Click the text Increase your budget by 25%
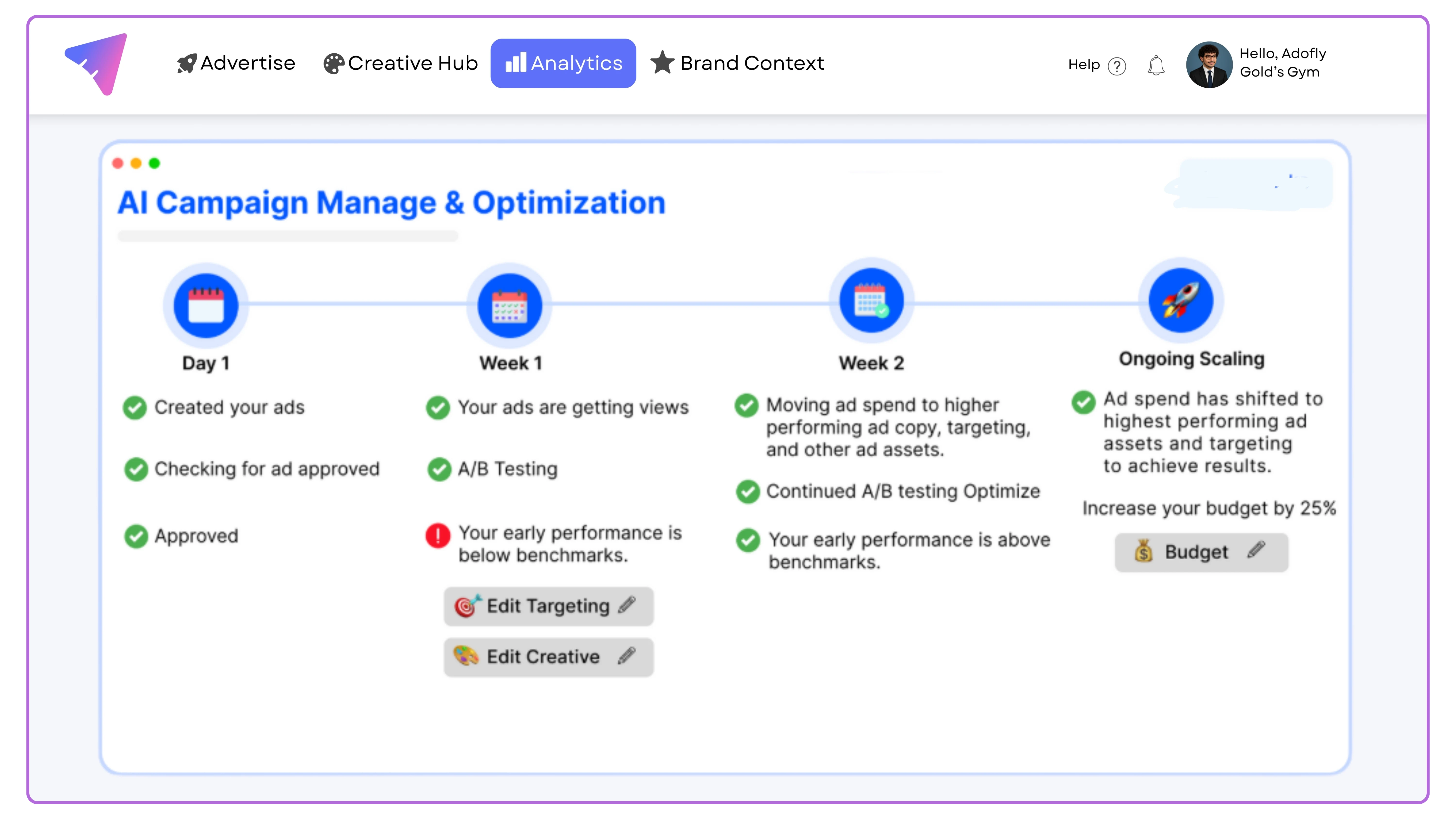The image size is (1456, 819). coord(1209,509)
